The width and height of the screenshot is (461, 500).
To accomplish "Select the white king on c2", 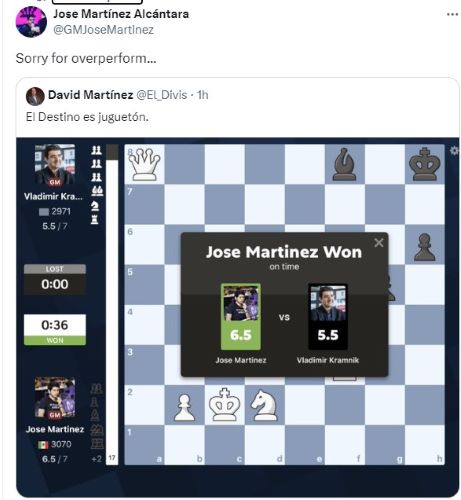I will coord(224,405).
